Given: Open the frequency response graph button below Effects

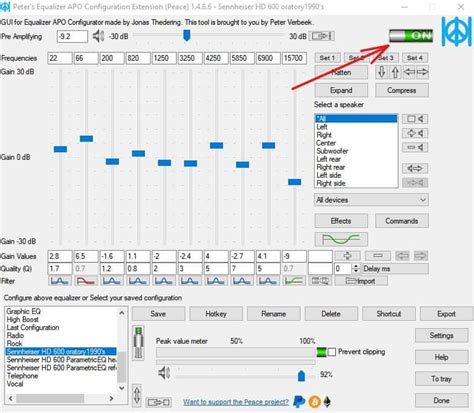Looking at the screenshot, I should 341,239.
